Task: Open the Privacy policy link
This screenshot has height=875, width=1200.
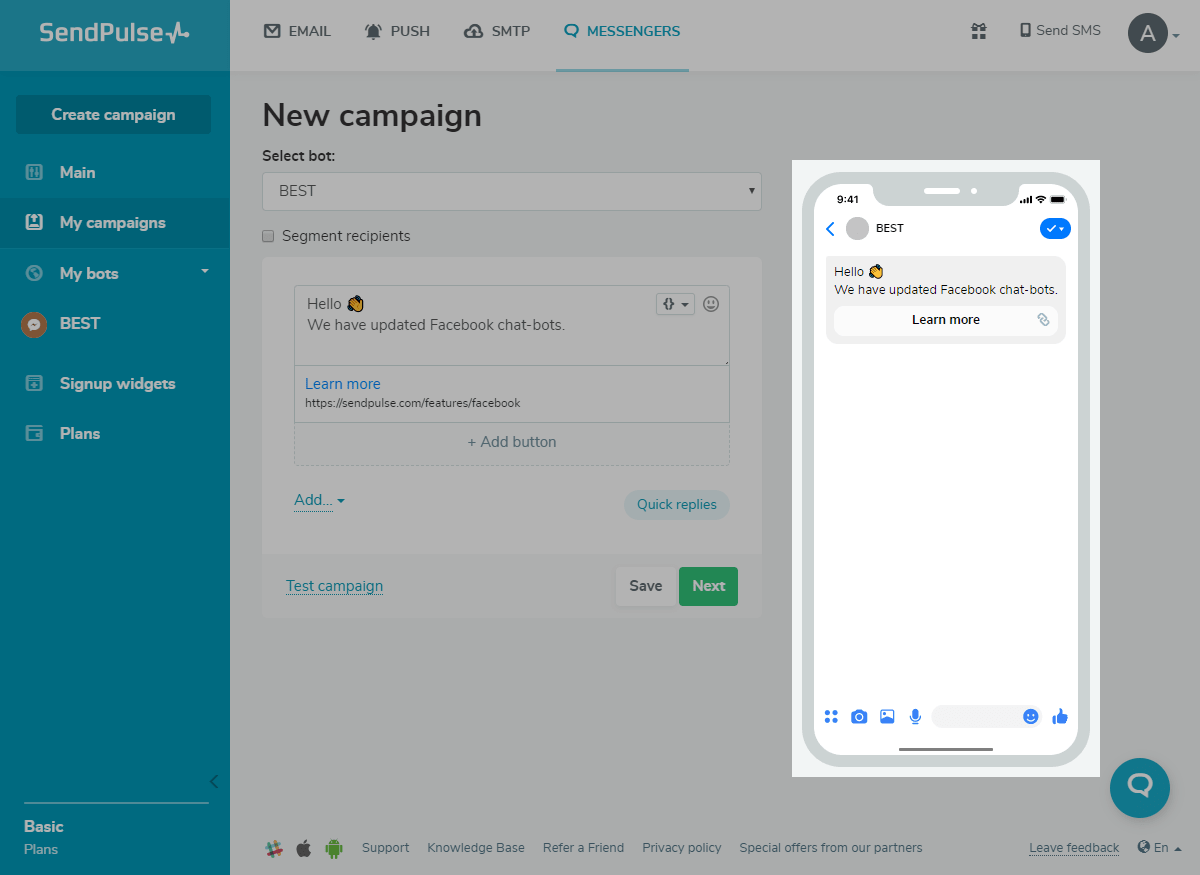Action: tap(682, 848)
